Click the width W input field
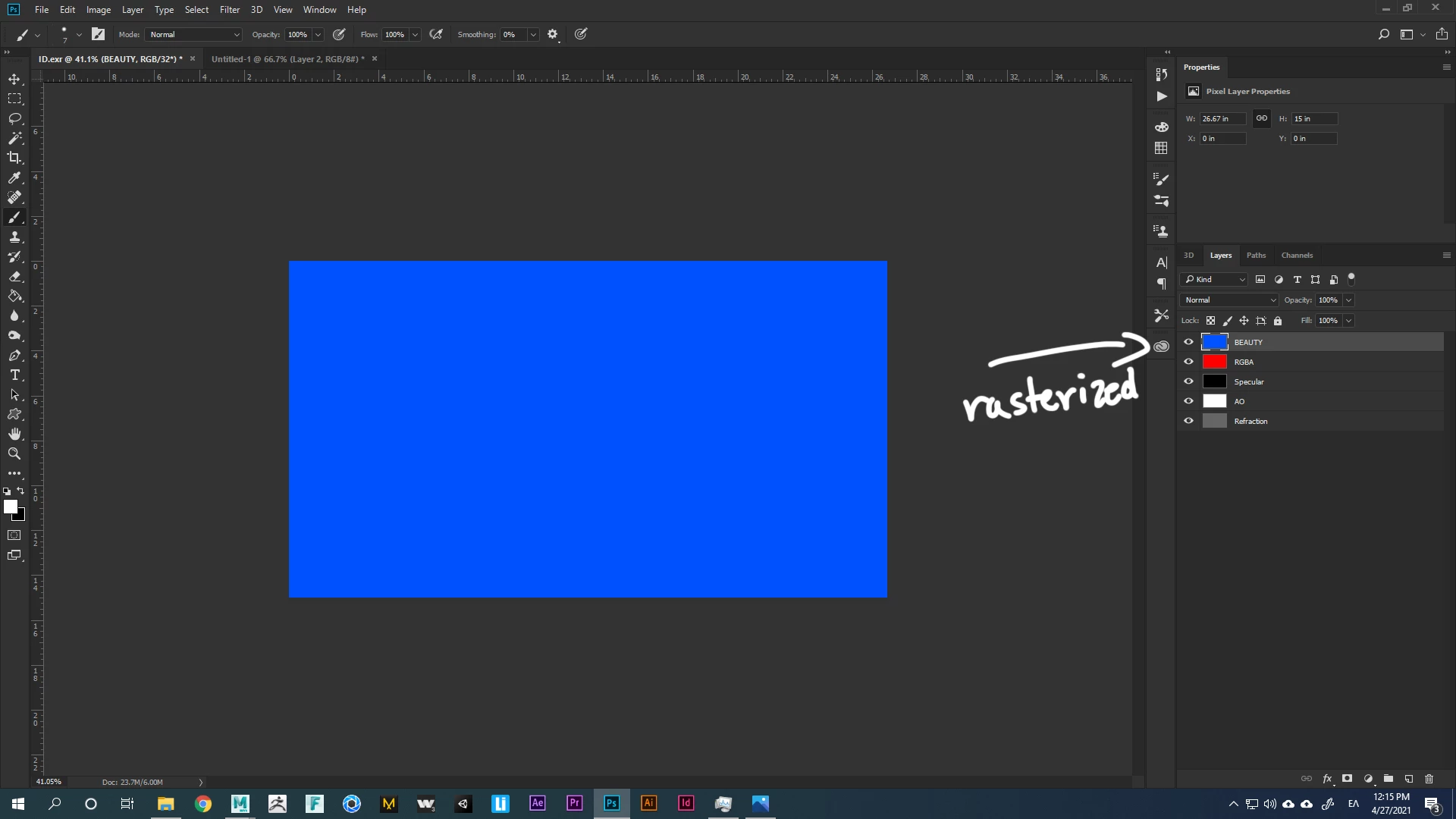This screenshot has height=819, width=1456. (1222, 118)
